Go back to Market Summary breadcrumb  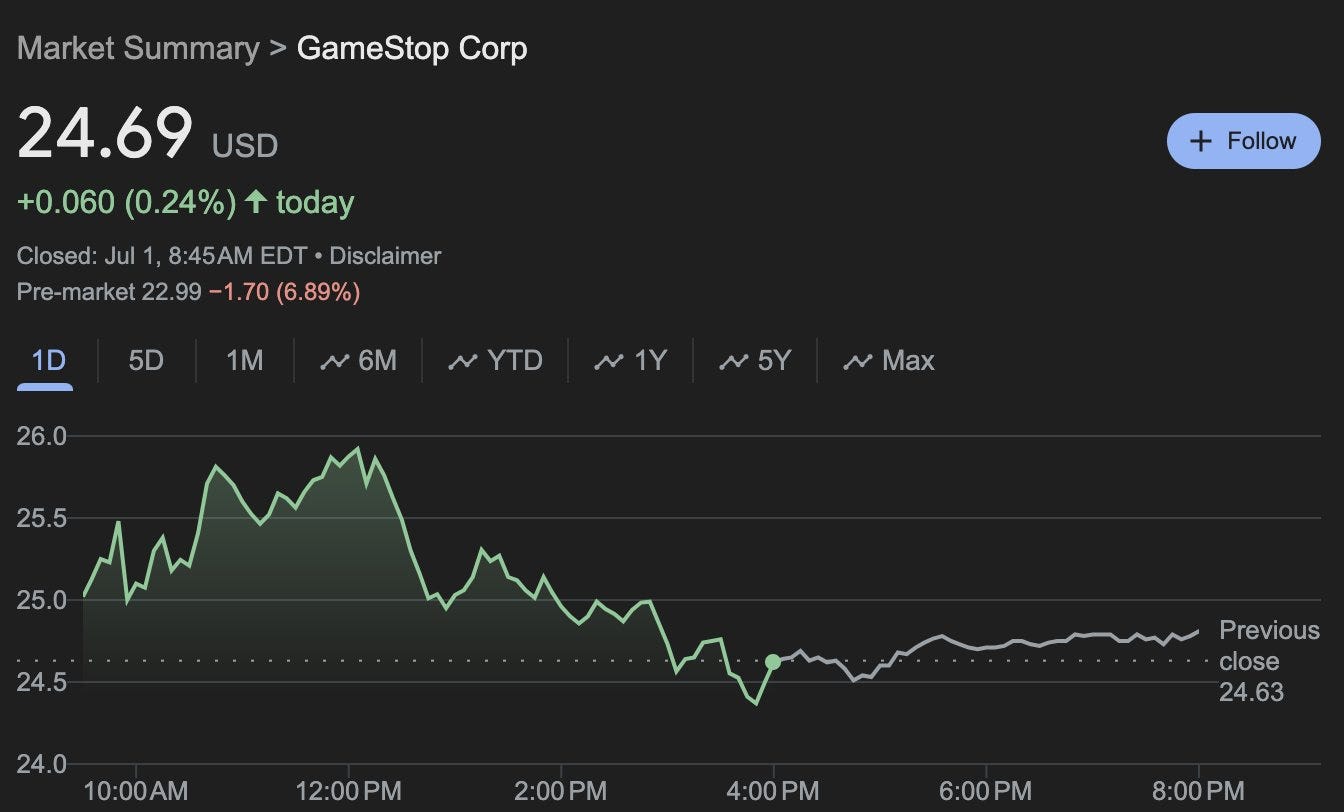pos(138,49)
